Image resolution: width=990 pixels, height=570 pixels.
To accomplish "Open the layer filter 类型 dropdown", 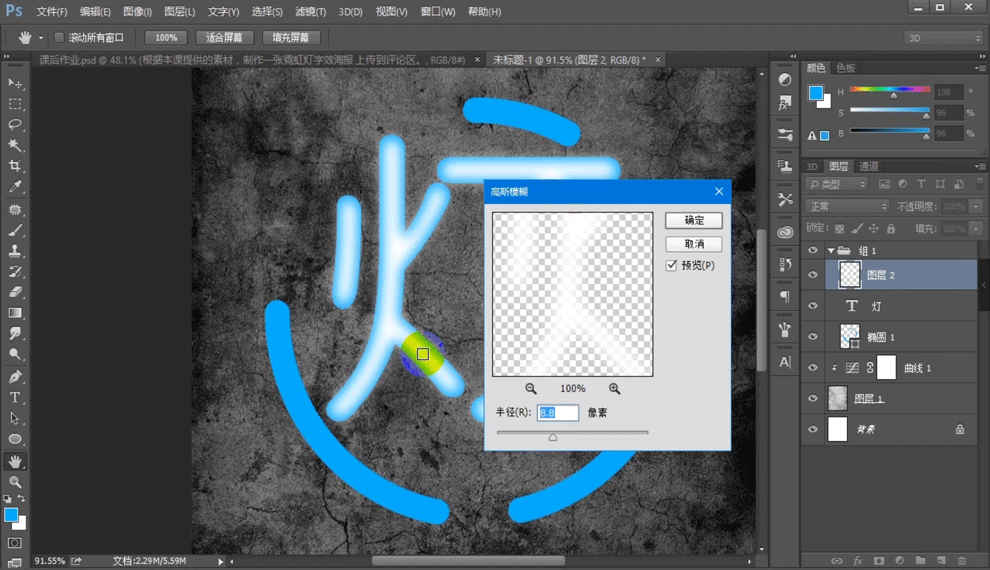I will [x=837, y=184].
